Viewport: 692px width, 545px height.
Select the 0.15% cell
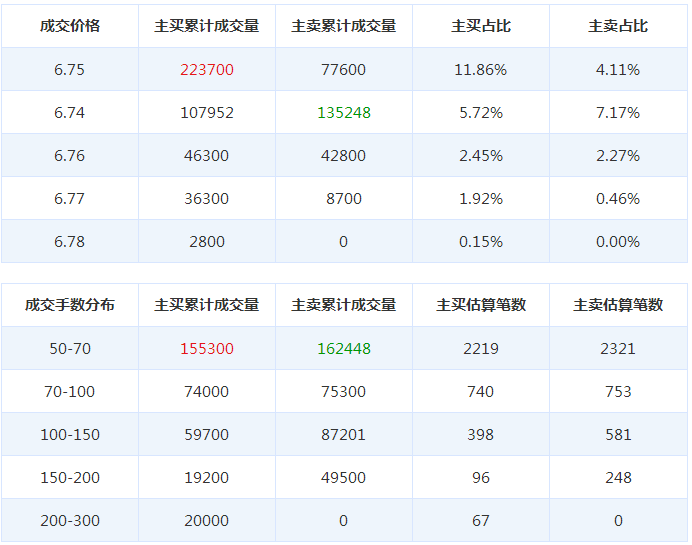click(x=481, y=242)
